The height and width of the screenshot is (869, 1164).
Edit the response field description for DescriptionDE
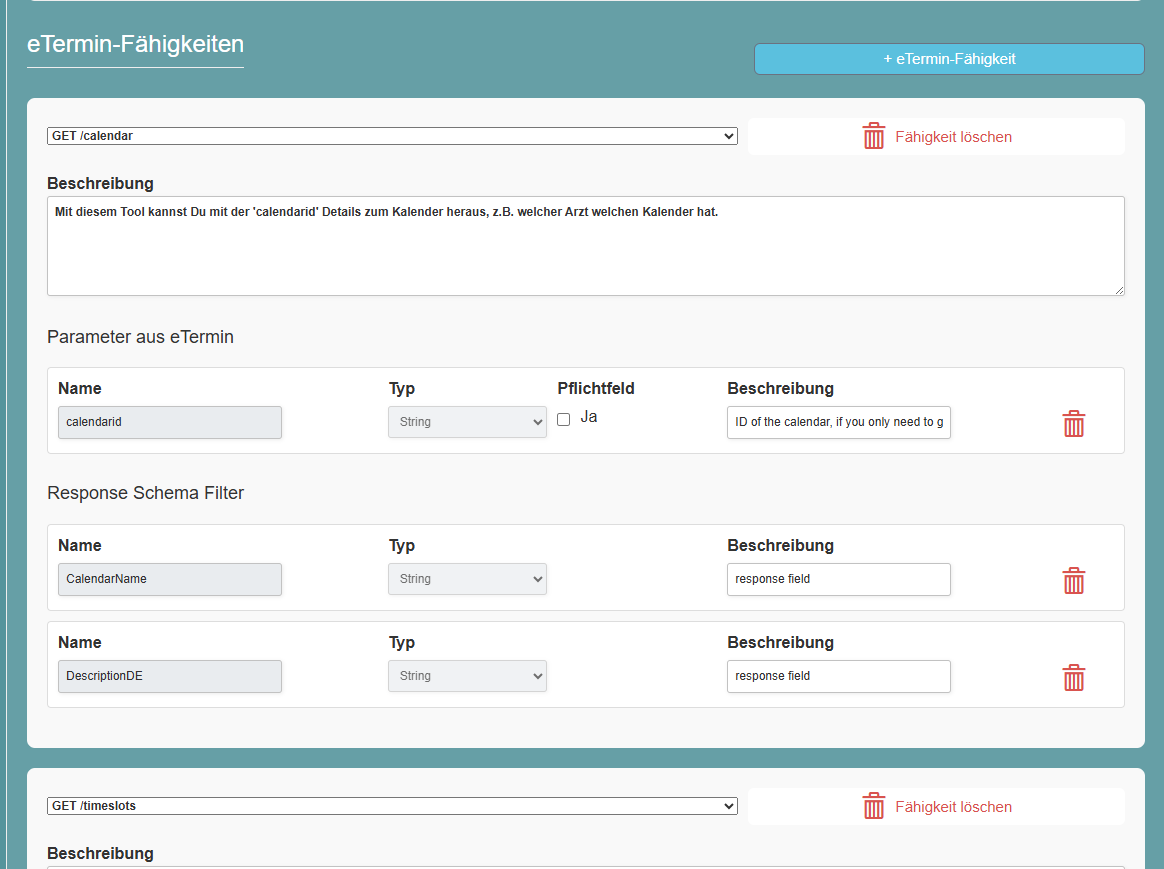pos(838,676)
